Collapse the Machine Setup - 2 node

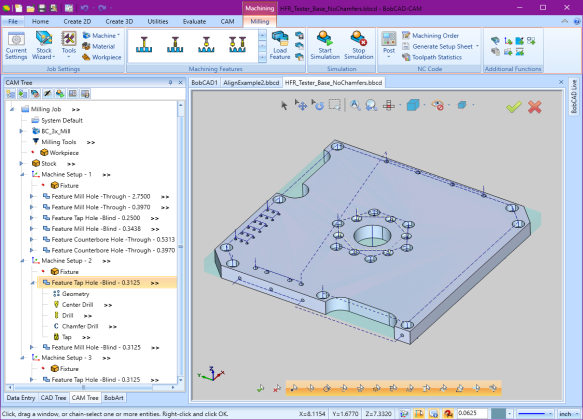pyautogui.click(x=22, y=261)
